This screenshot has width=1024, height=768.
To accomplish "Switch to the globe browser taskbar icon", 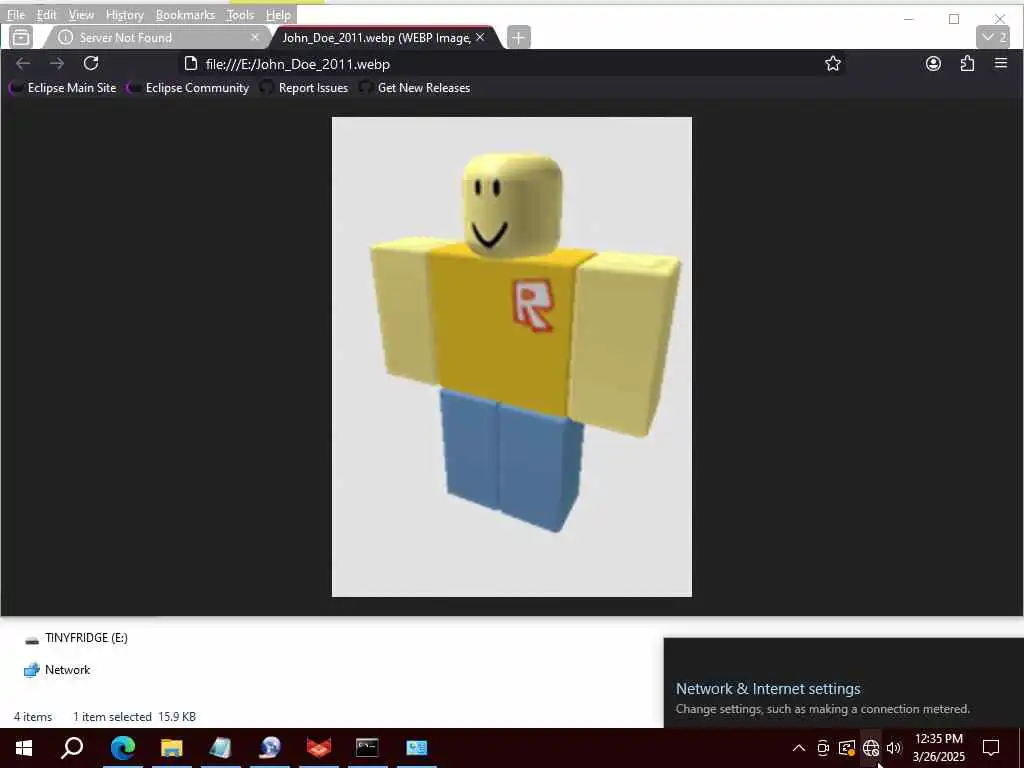I will tap(270, 748).
